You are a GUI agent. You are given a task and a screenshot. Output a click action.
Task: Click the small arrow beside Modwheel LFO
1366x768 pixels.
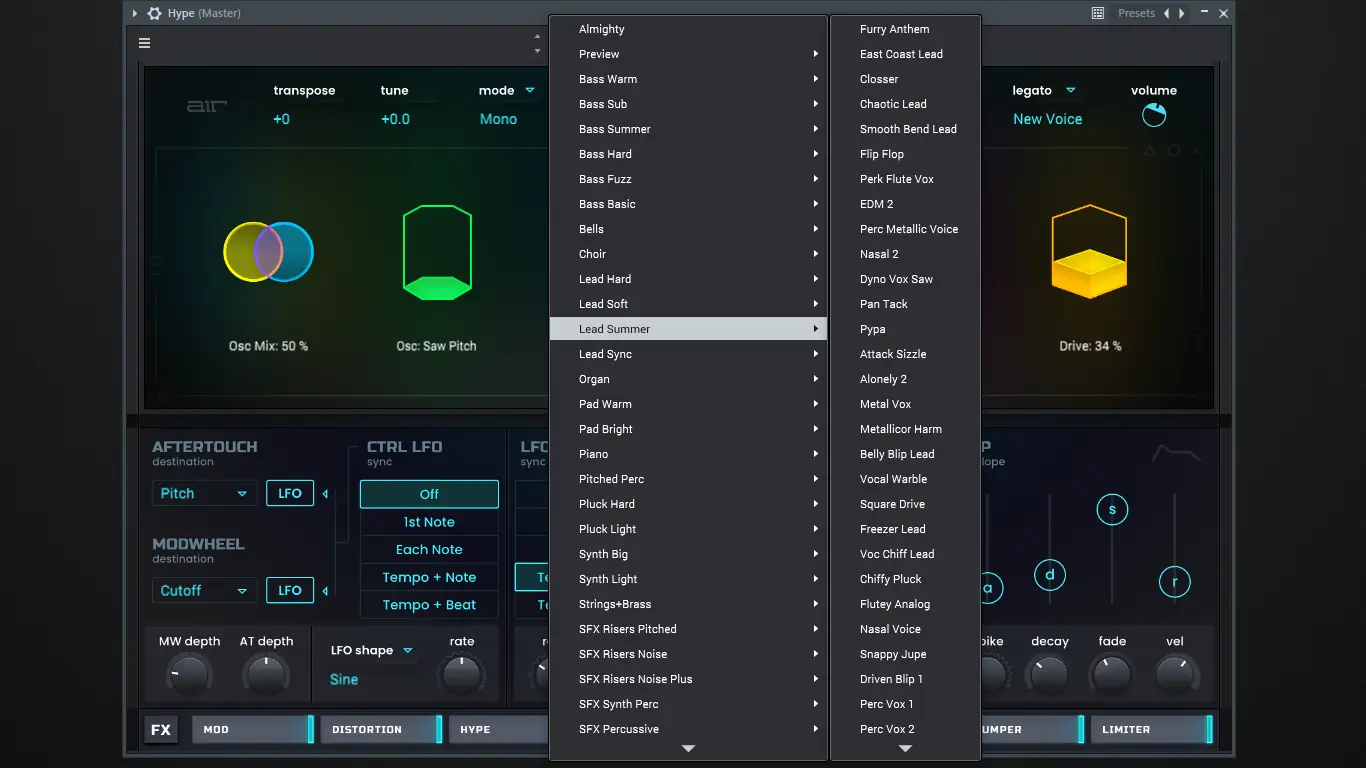click(325, 591)
